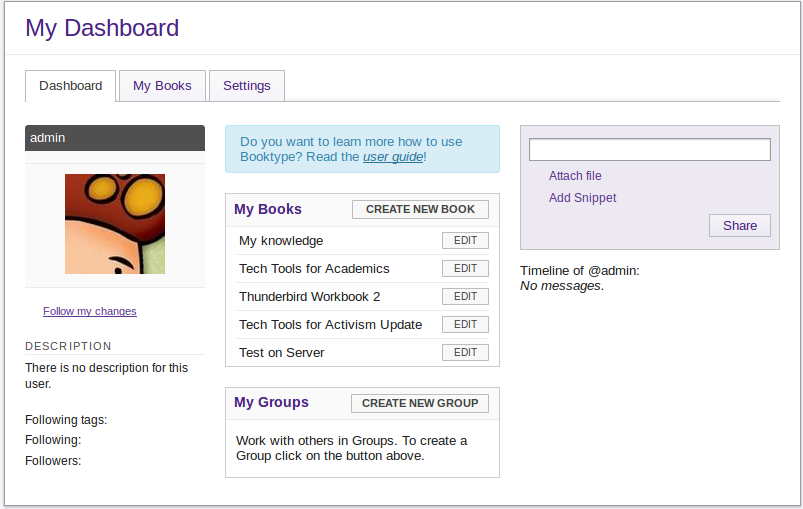Edit the My knowledge book
This screenshot has height=509, width=803.
[465, 241]
